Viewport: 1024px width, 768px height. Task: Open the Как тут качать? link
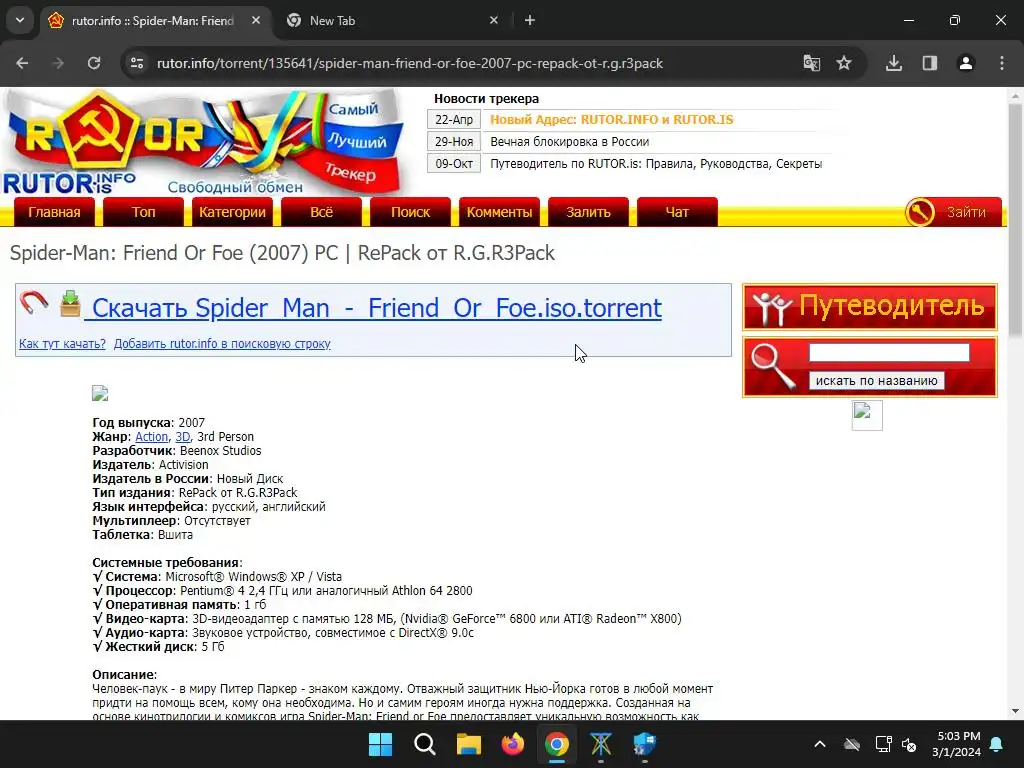(x=62, y=344)
